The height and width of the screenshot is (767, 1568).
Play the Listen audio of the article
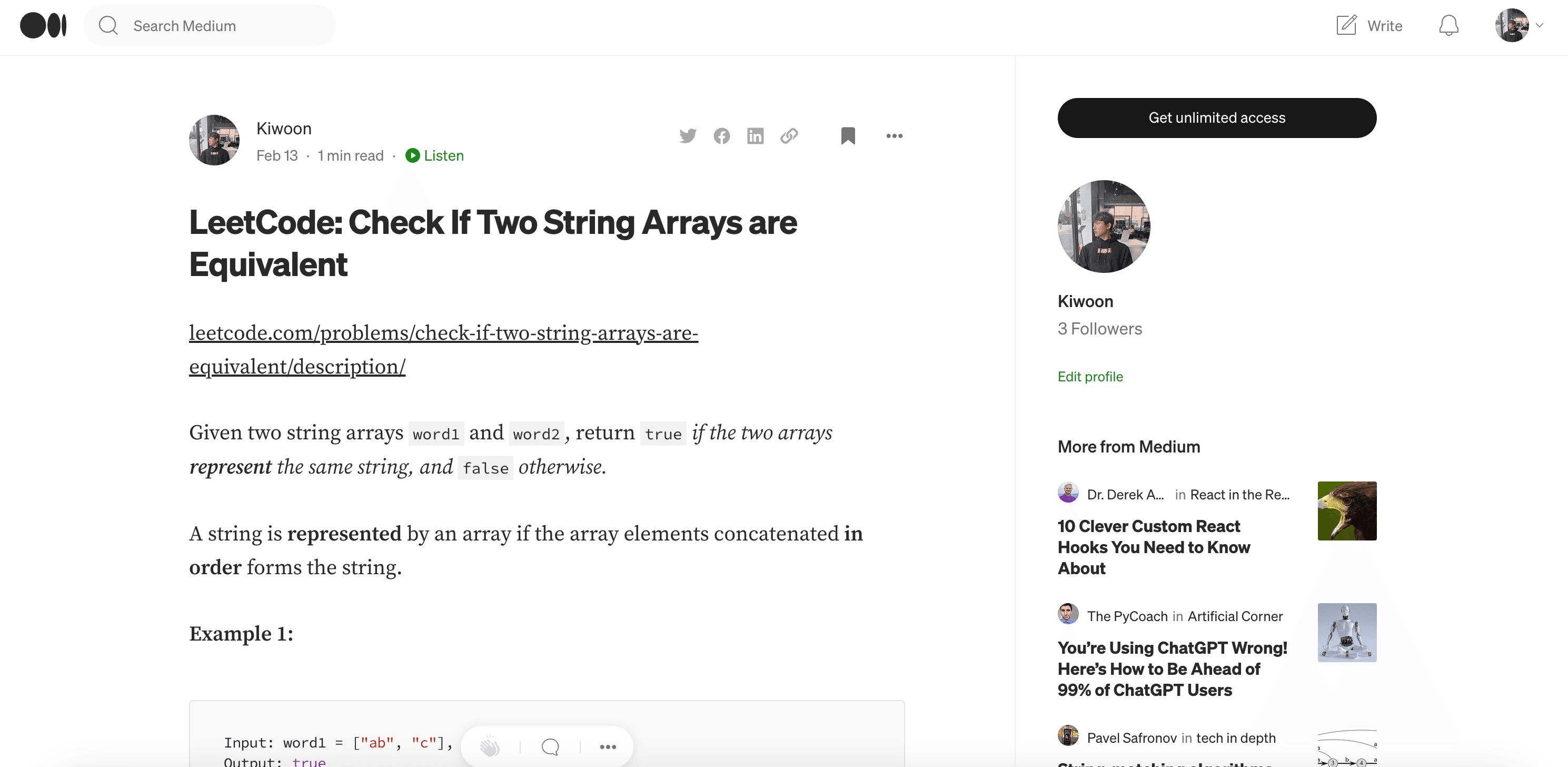tap(434, 155)
